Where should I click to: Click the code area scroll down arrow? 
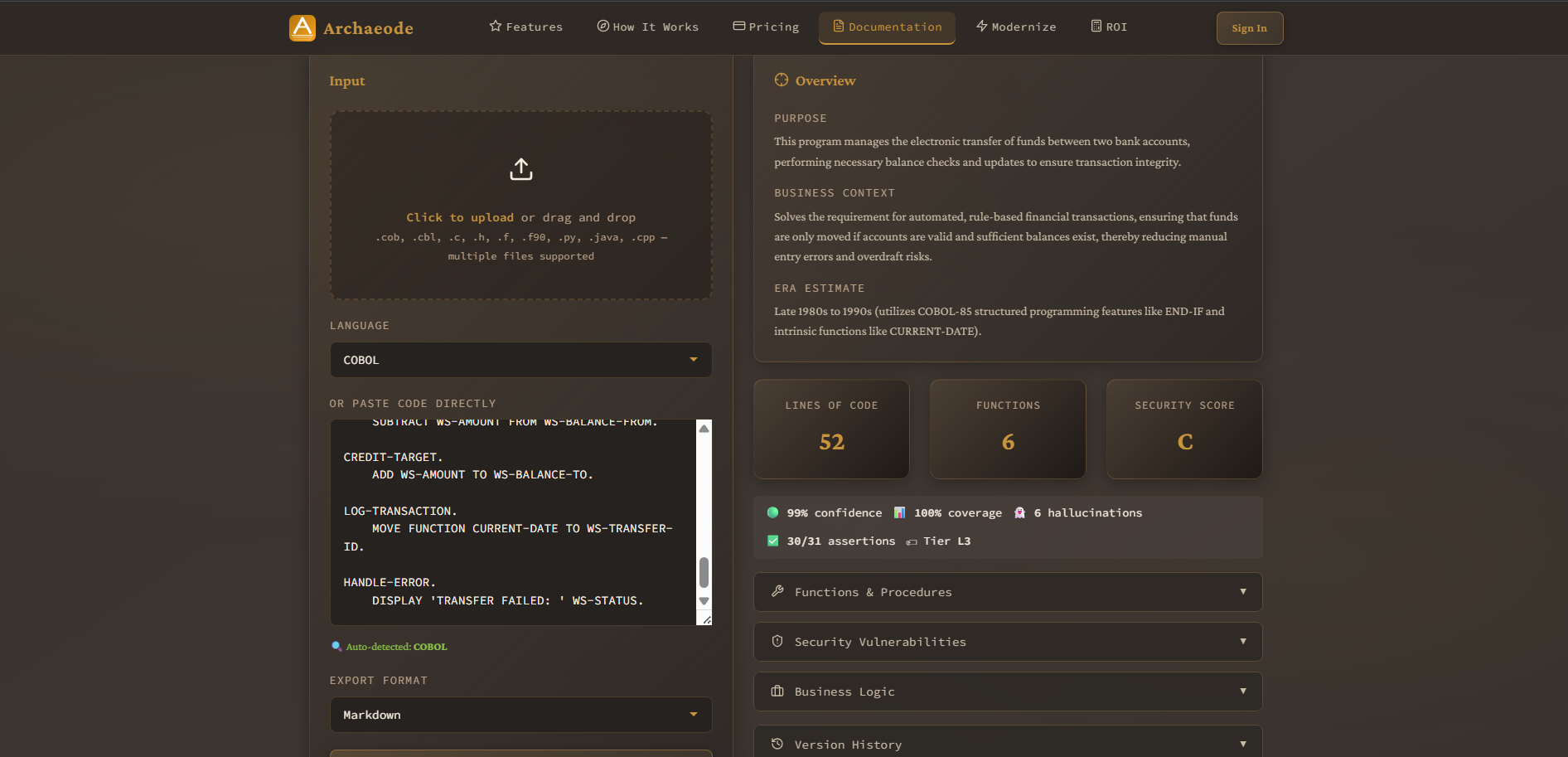tap(704, 601)
